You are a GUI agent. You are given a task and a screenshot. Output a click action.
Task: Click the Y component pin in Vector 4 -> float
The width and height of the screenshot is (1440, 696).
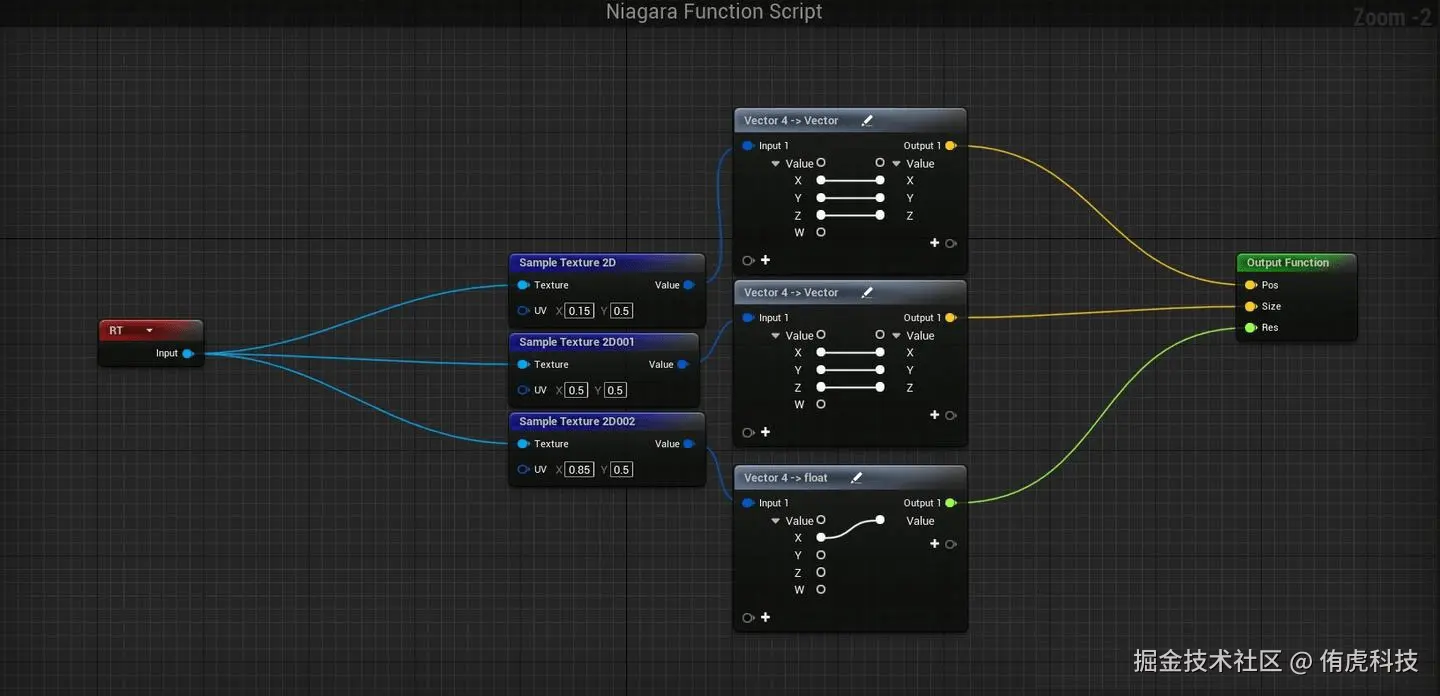[x=821, y=555]
